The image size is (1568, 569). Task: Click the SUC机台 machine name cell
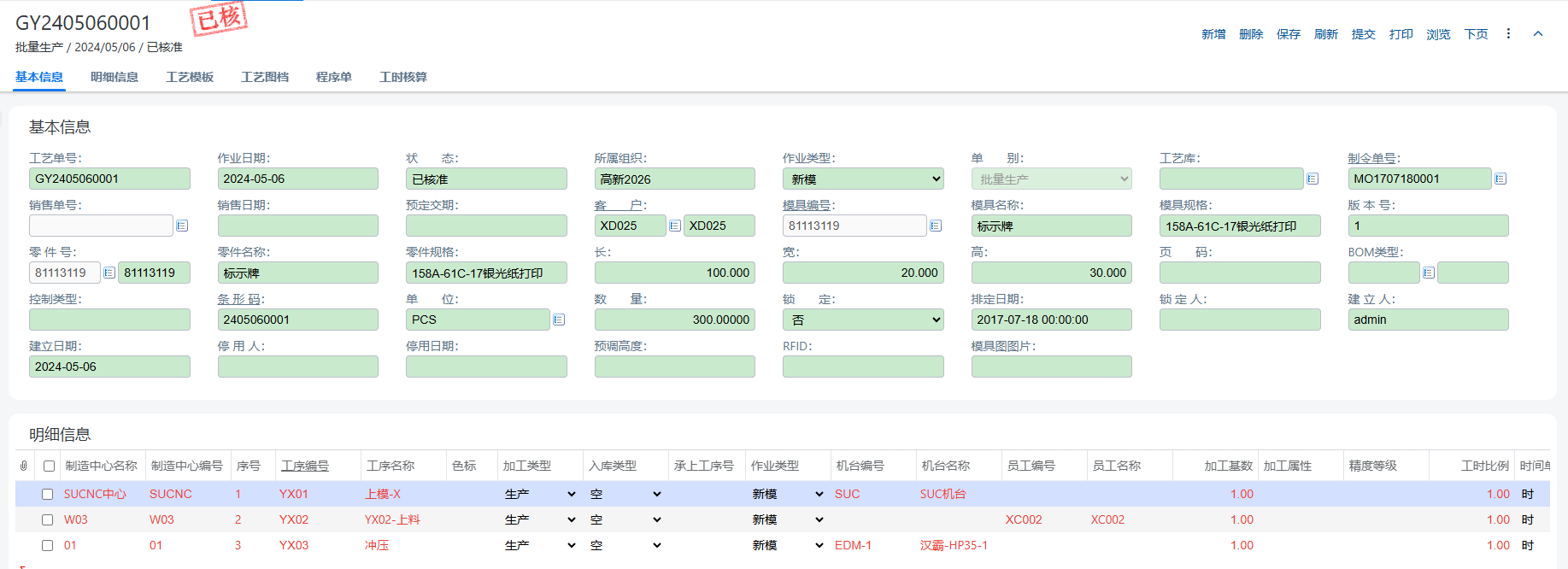click(x=943, y=494)
